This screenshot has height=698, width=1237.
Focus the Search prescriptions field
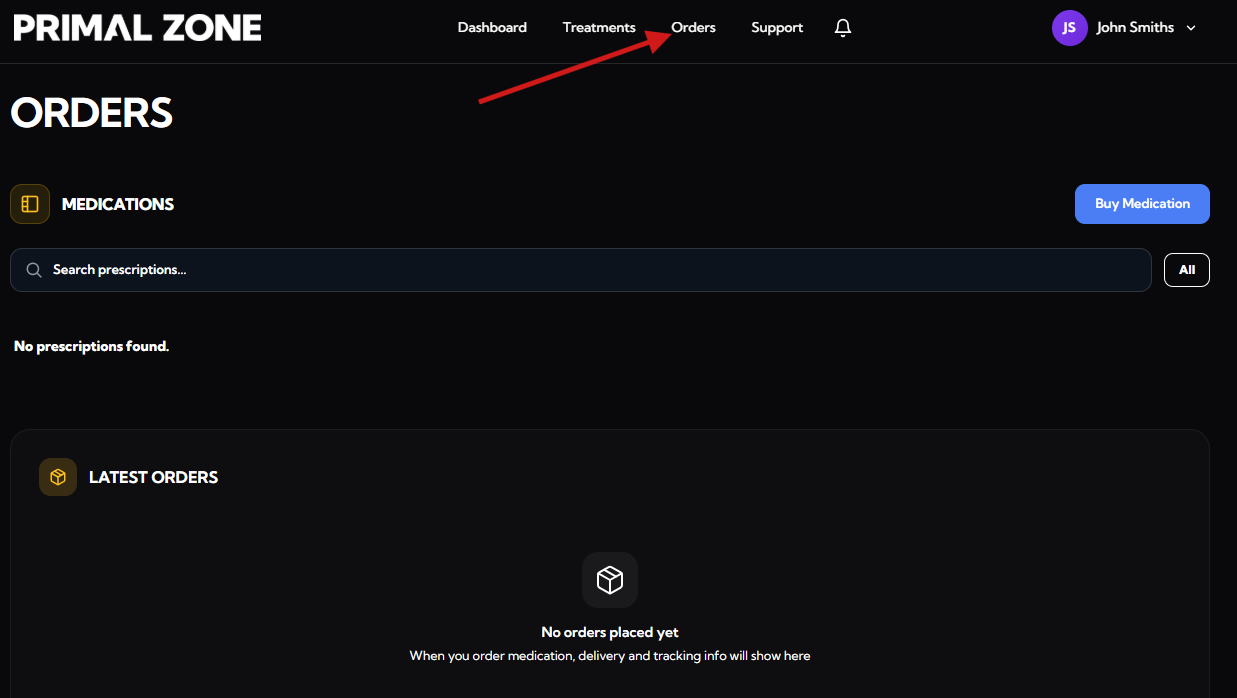coord(590,270)
